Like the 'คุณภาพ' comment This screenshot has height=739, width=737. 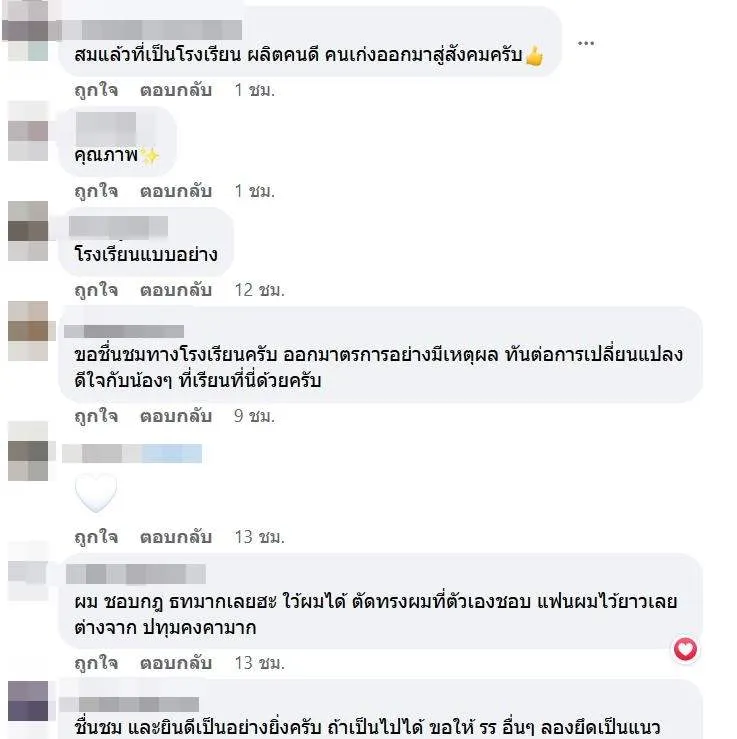(96, 191)
